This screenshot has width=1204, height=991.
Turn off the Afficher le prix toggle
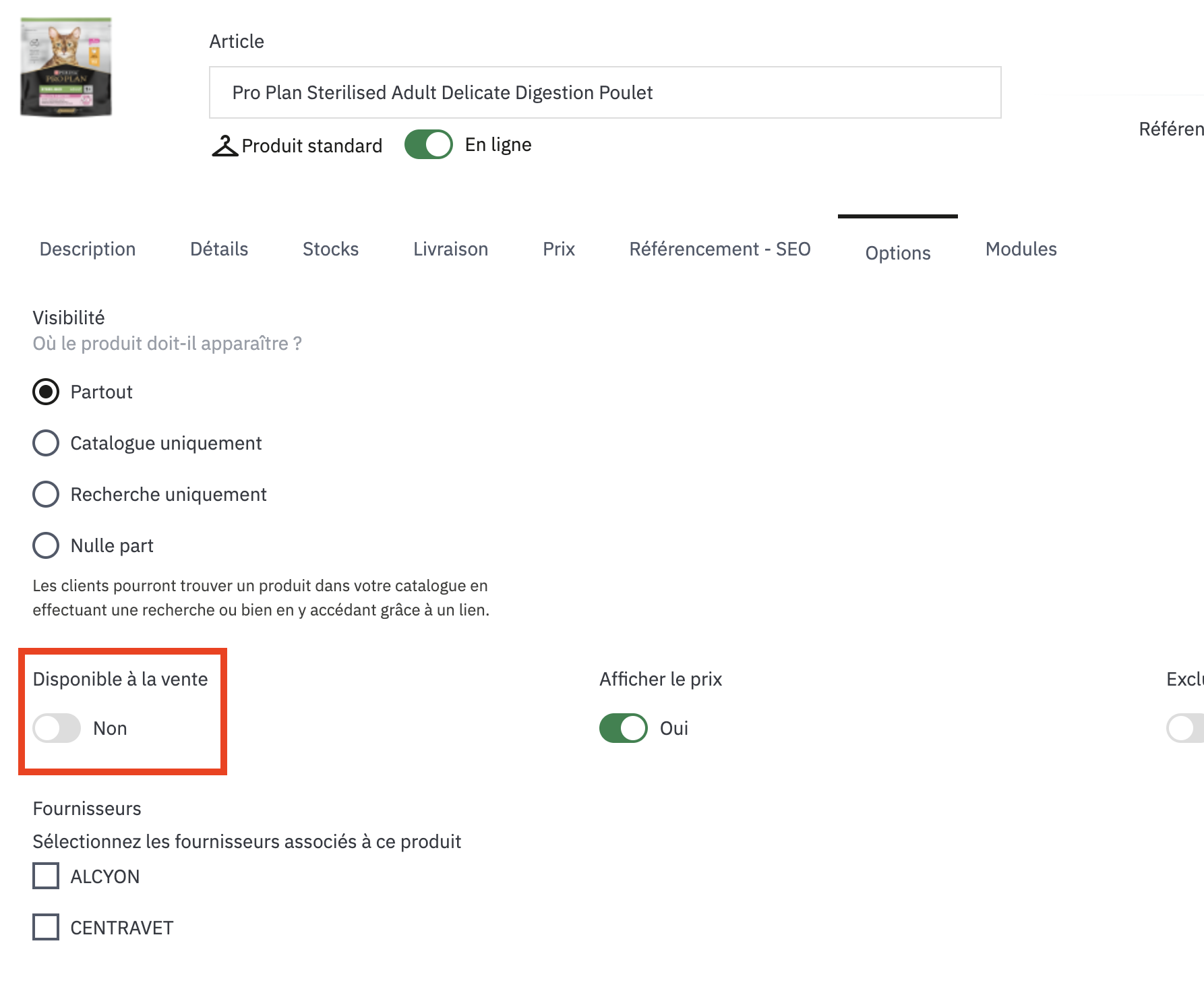[624, 728]
